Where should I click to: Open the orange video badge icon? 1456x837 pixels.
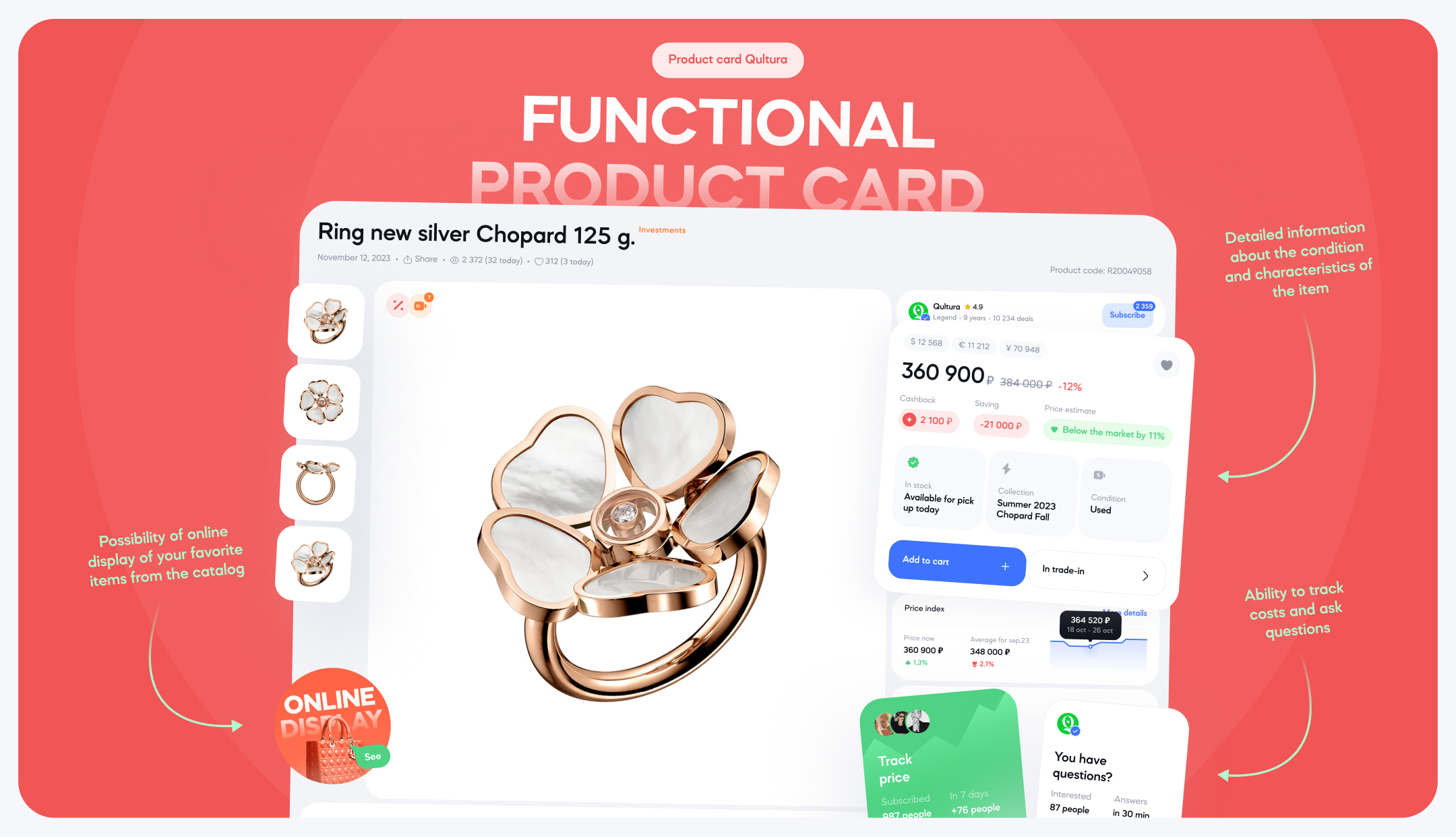coord(421,306)
